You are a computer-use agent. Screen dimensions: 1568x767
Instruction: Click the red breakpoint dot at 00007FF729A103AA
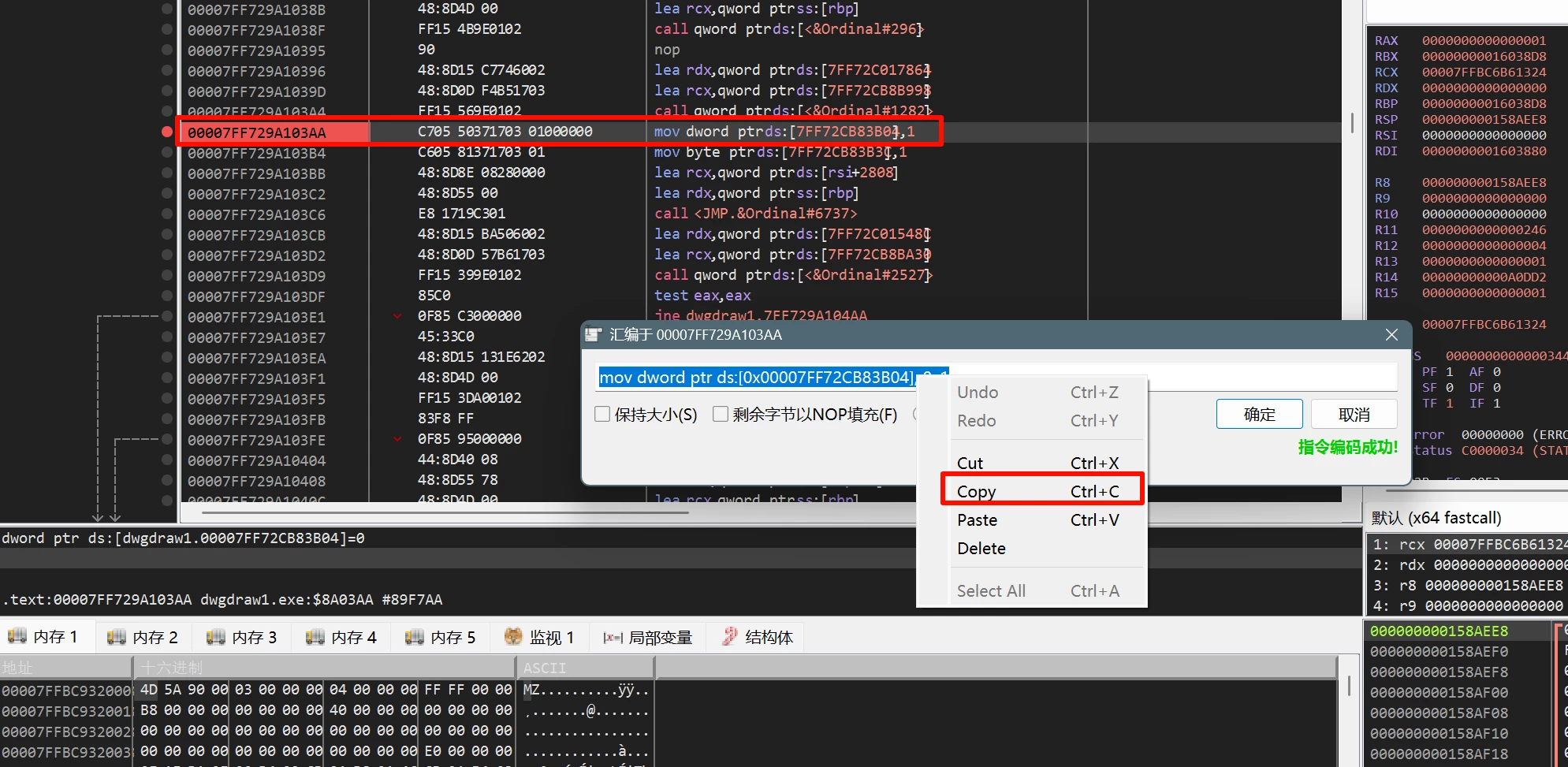[x=166, y=132]
